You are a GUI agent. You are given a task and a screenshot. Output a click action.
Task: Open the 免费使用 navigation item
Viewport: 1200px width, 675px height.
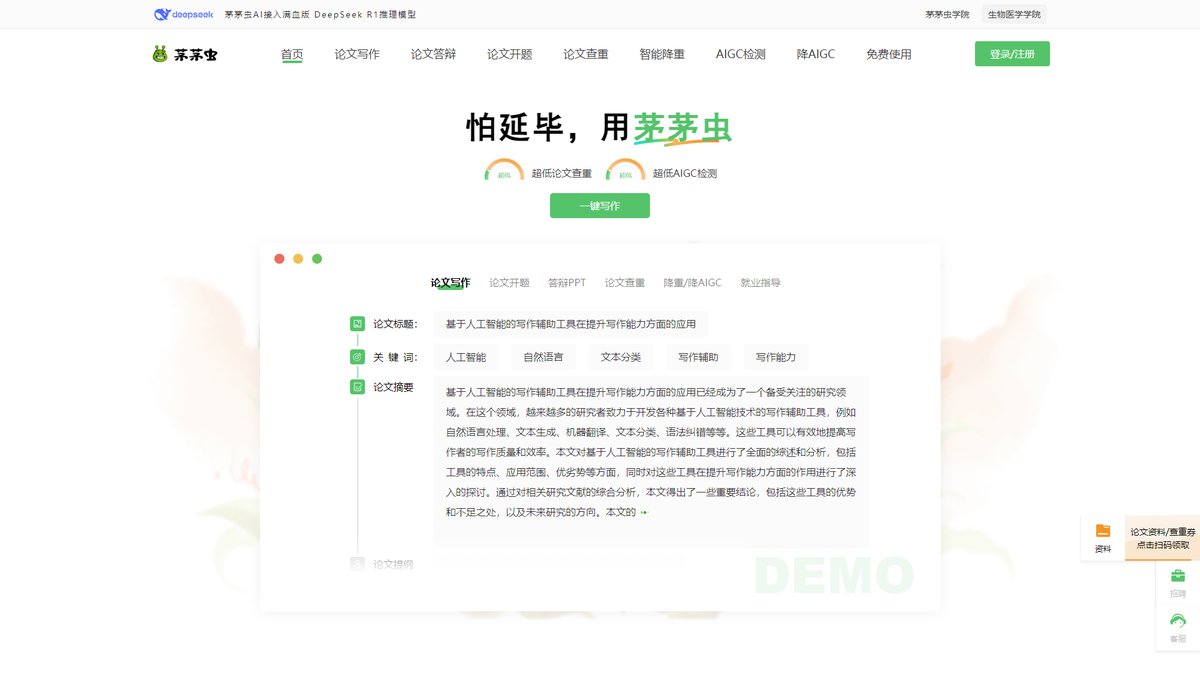[889, 54]
